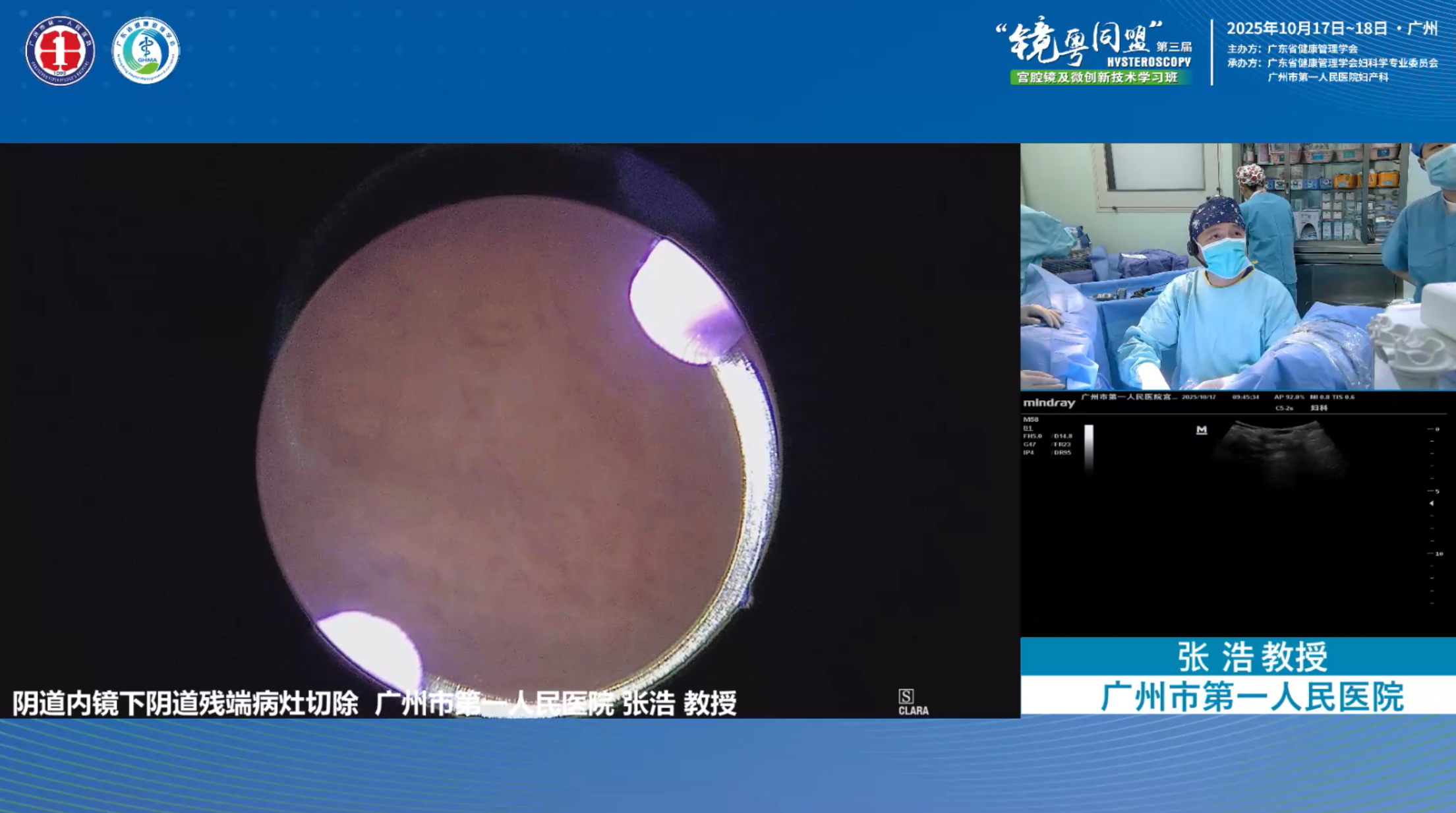Click the M orientation marker on ultrasound
This screenshot has width=1456, height=813.
click(1201, 430)
